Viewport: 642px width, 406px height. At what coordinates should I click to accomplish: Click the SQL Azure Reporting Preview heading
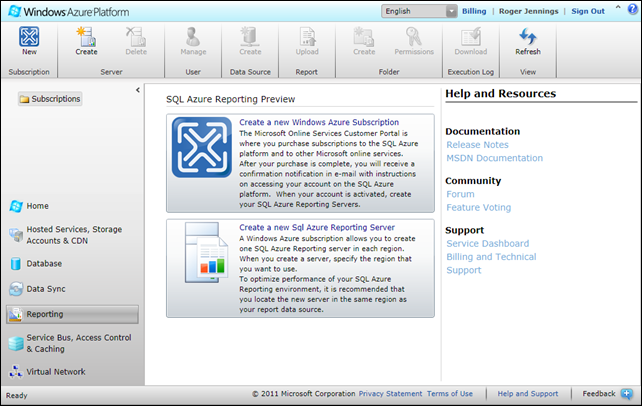click(x=231, y=99)
